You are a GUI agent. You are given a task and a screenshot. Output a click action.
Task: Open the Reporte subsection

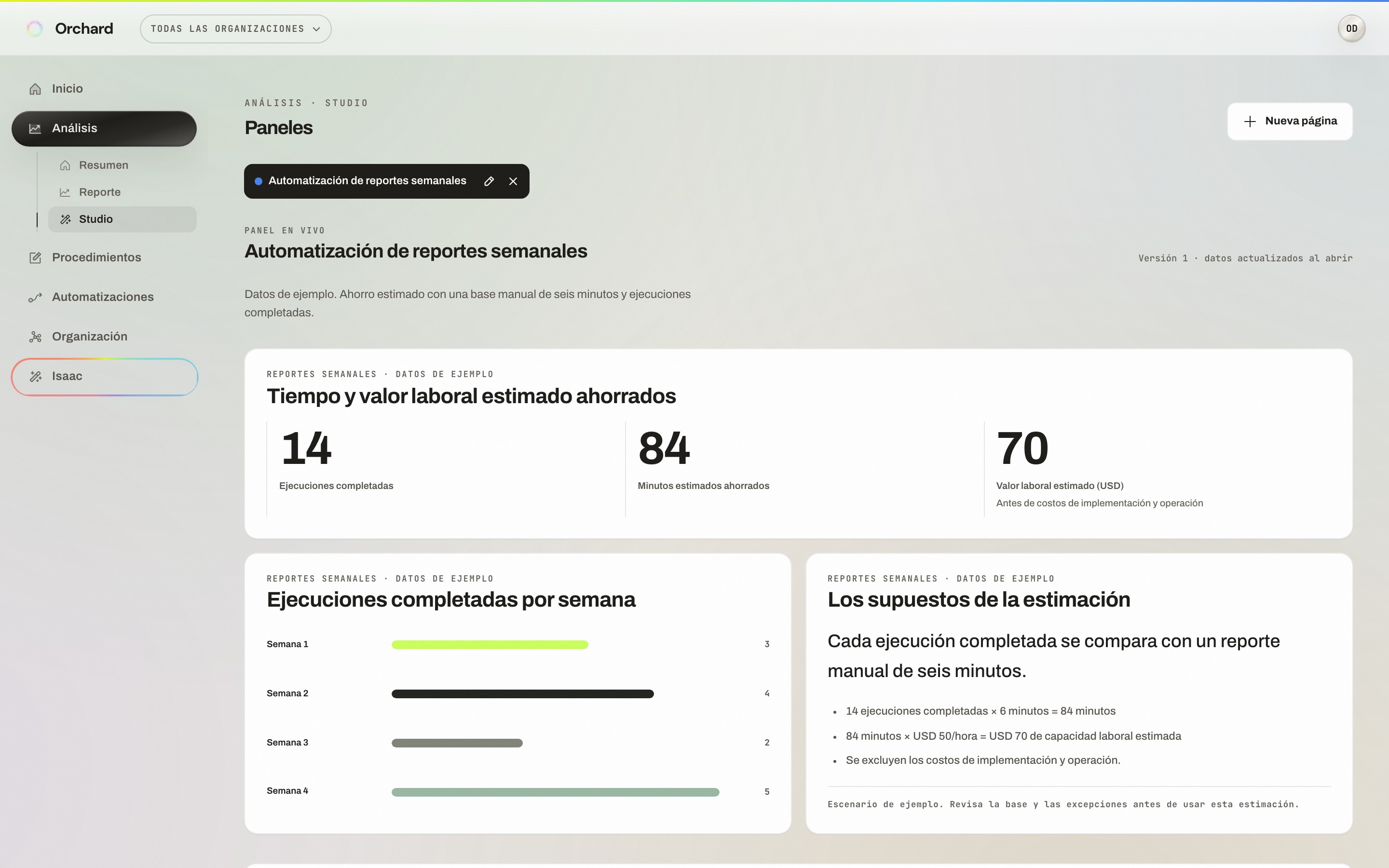122,192
